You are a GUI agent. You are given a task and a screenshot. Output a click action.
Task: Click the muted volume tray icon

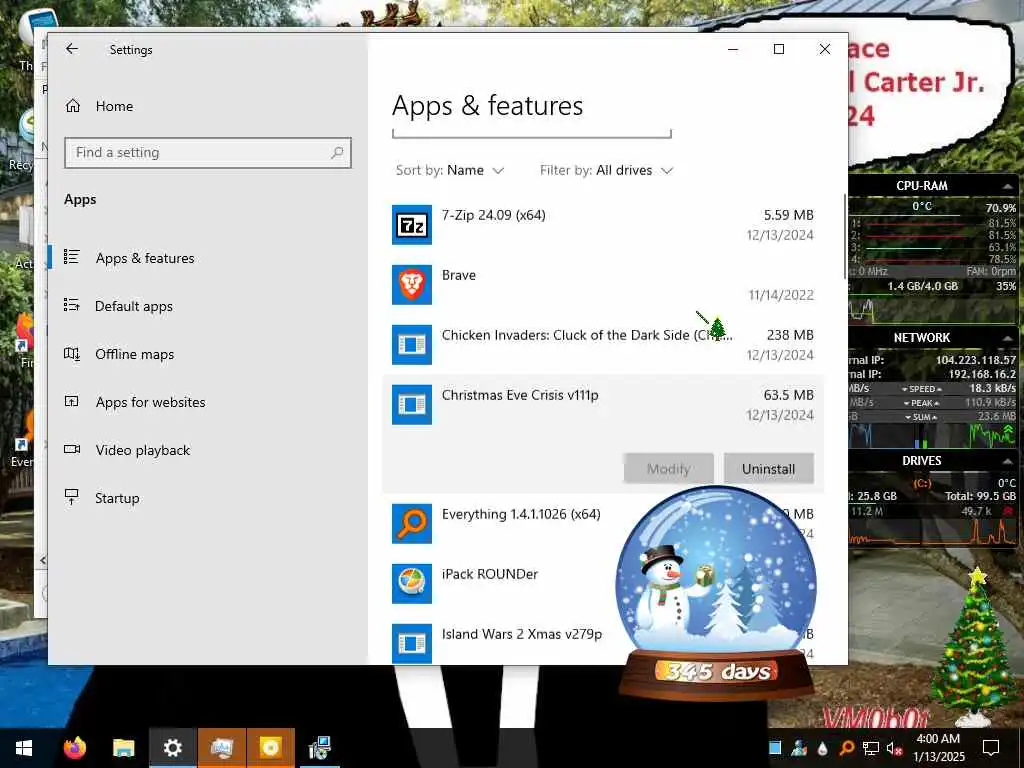coord(895,748)
